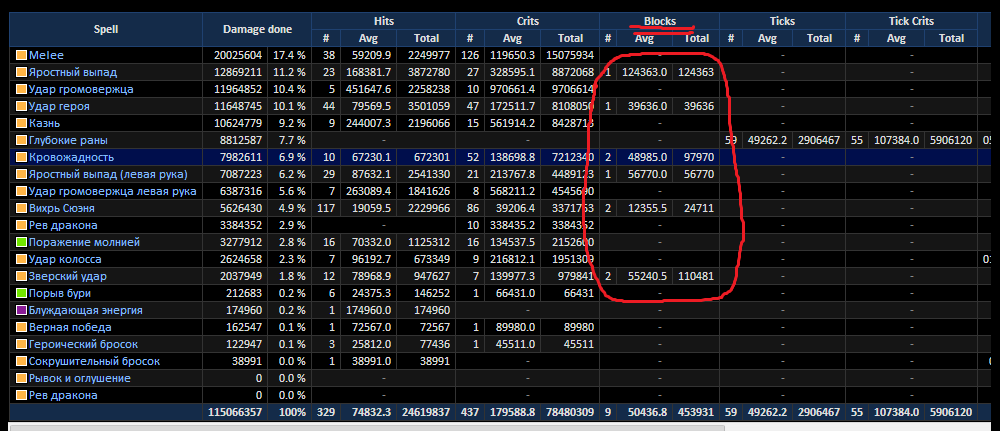Select Вихрь Сюэня hits count 117
This screenshot has height=431, width=1000.
[x=327, y=208]
